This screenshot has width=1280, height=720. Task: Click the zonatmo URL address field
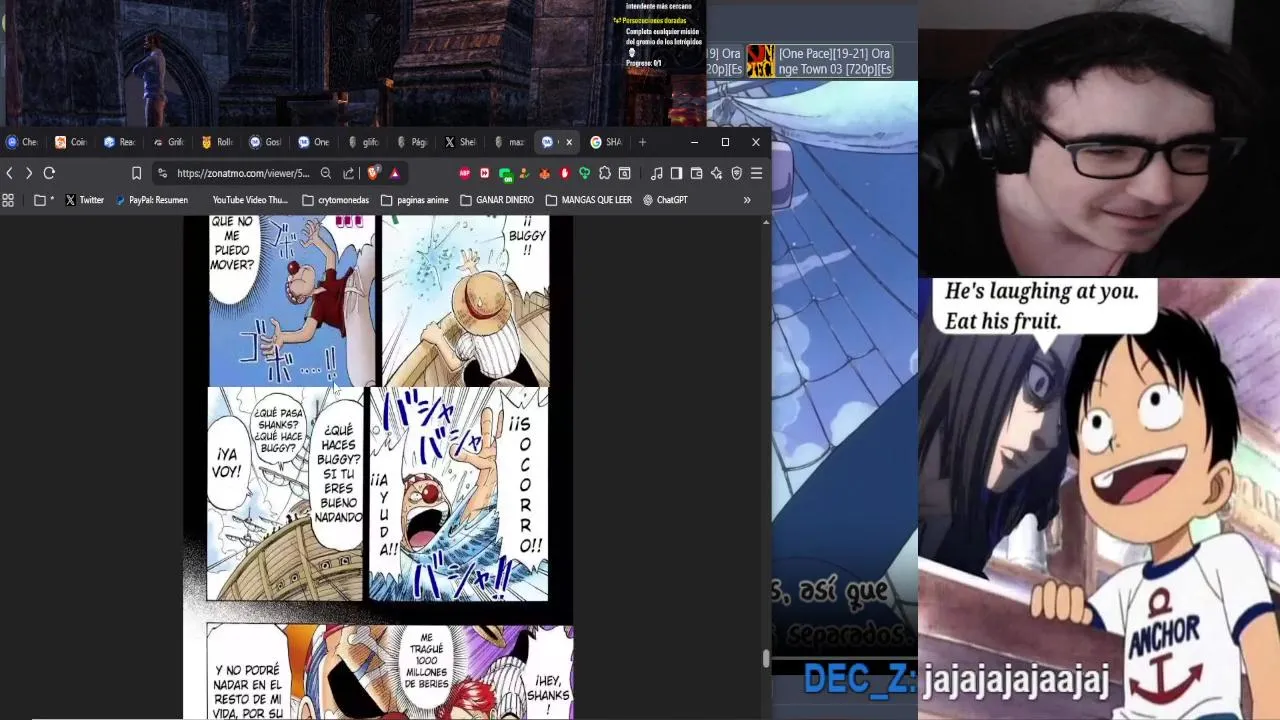coord(243,173)
